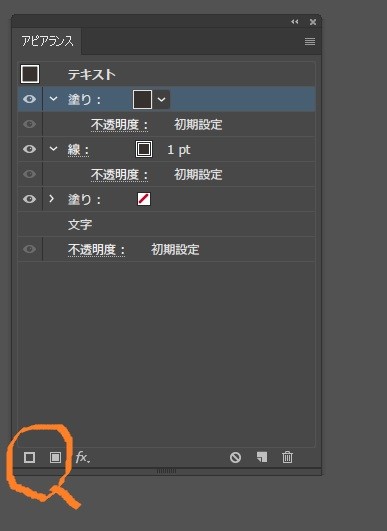Toggle eye on 不透明度 row under 線
The height and width of the screenshot is (531, 387).
point(29,174)
